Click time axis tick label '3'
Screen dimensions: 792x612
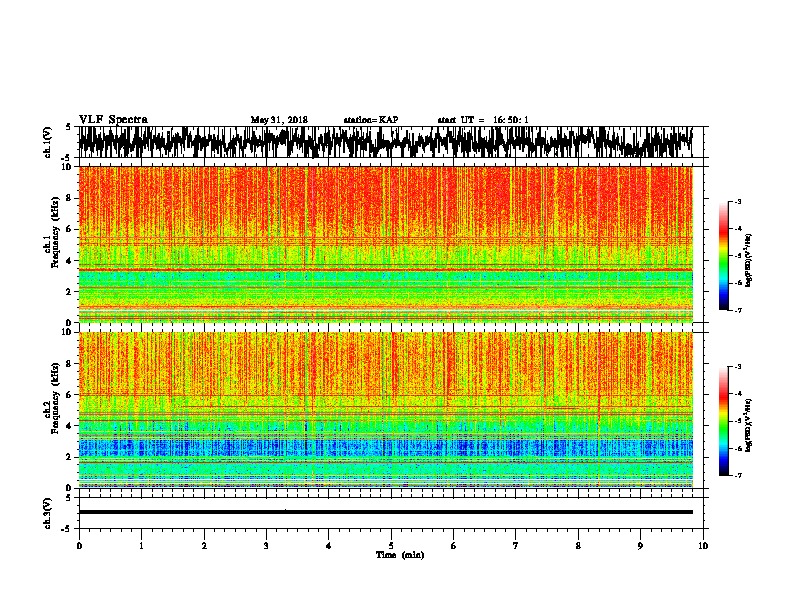[x=266, y=546]
